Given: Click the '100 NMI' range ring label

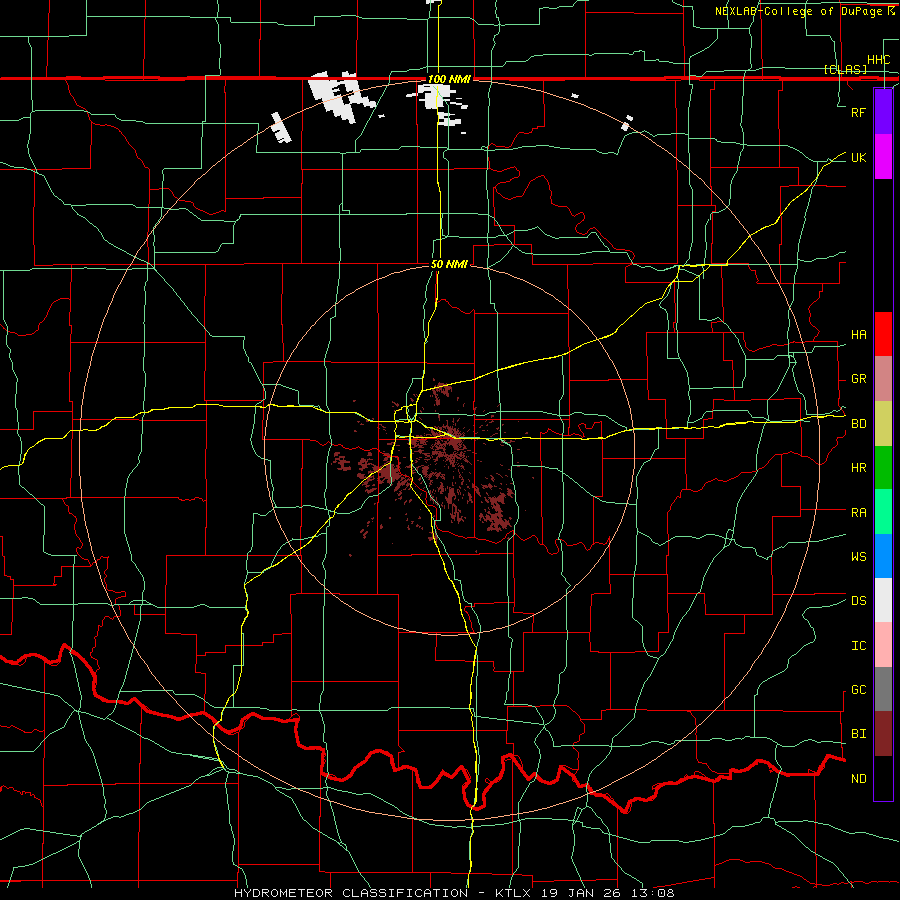Looking at the screenshot, I should pos(449,79).
